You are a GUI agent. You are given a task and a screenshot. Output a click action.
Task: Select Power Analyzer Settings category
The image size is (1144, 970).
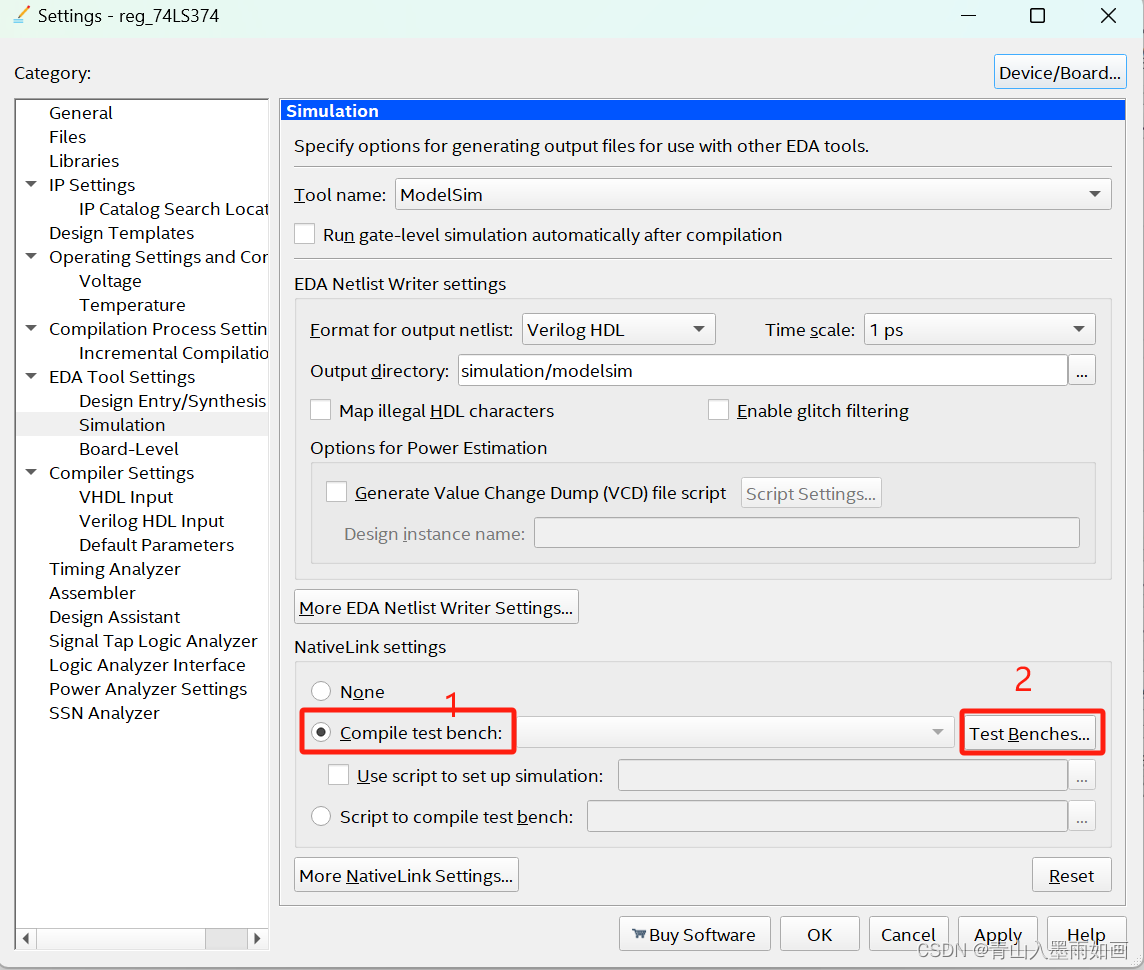click(x=148, y=689)
